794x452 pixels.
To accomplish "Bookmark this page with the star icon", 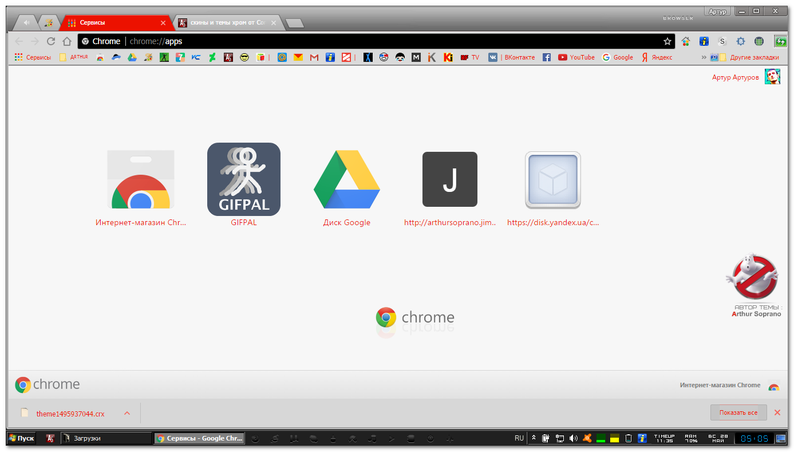I will [x=667, y=42].
